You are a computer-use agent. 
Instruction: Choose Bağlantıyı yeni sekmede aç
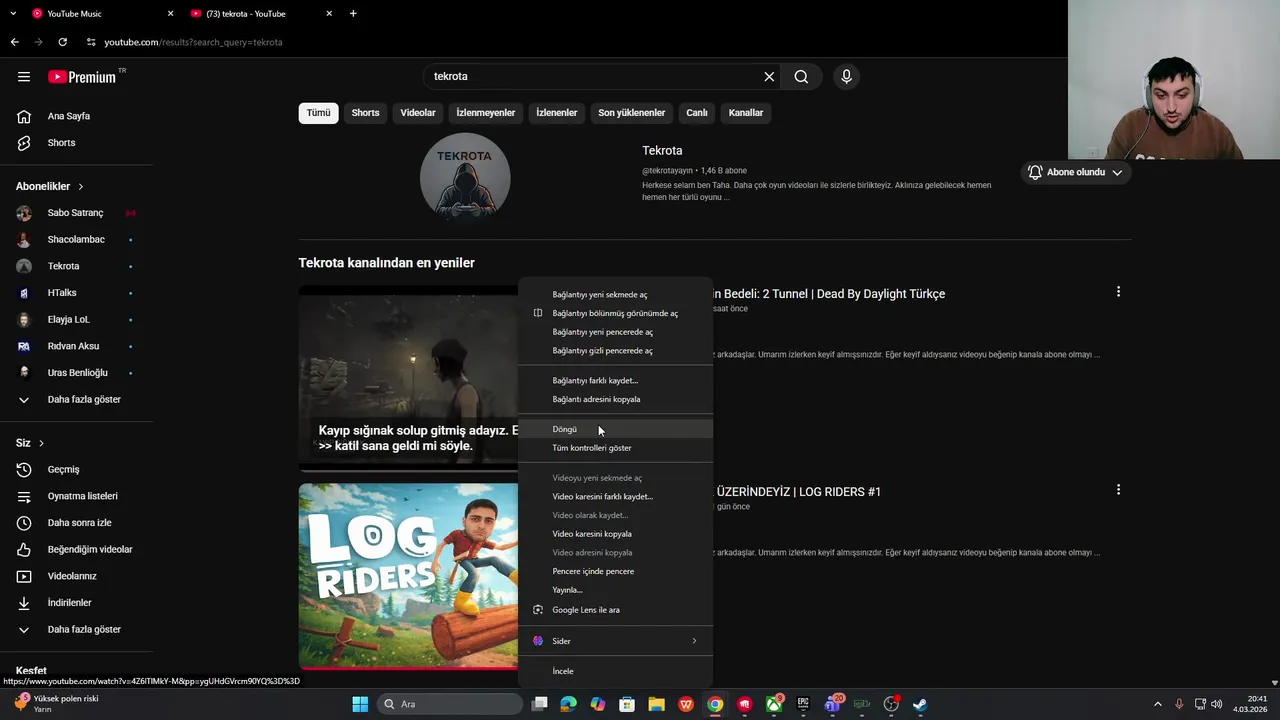615,295
